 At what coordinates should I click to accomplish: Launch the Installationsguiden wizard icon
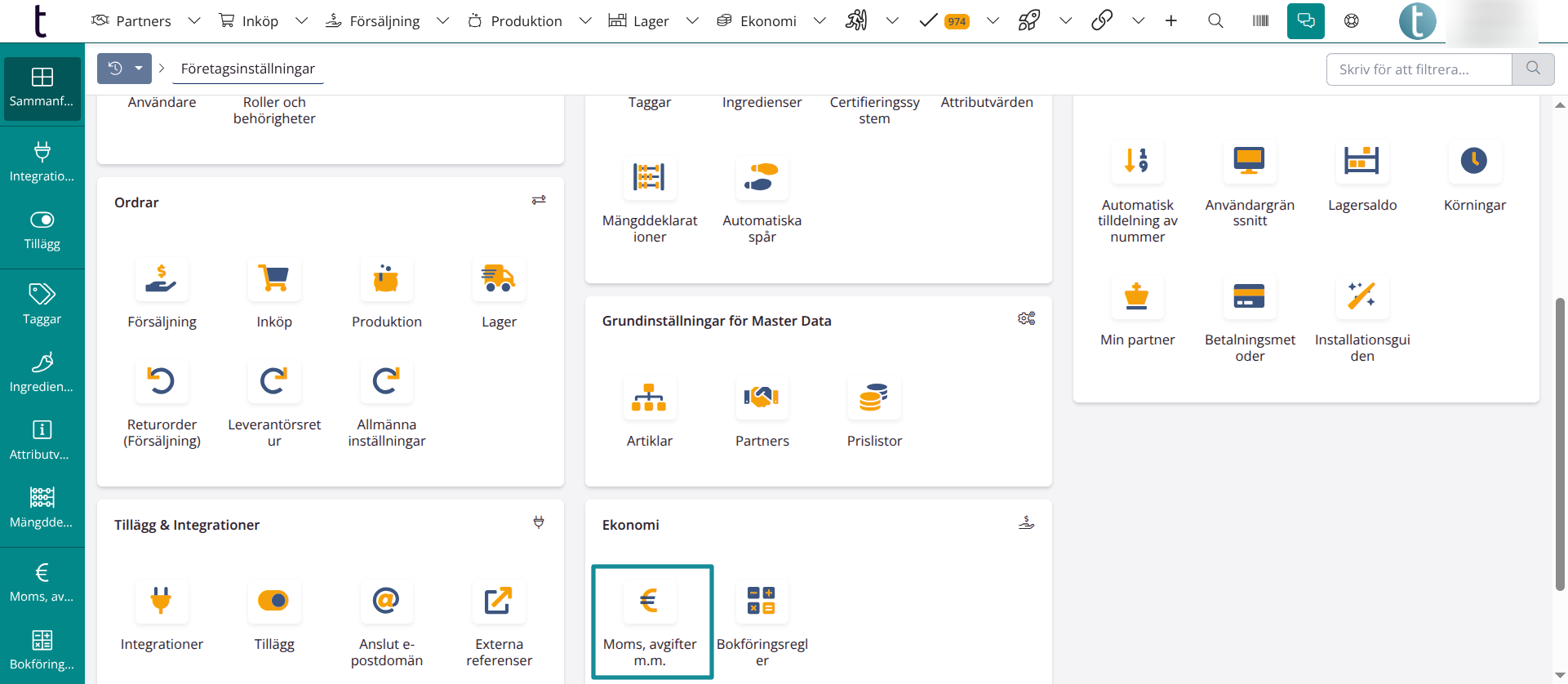click(x=1361, y=297)
